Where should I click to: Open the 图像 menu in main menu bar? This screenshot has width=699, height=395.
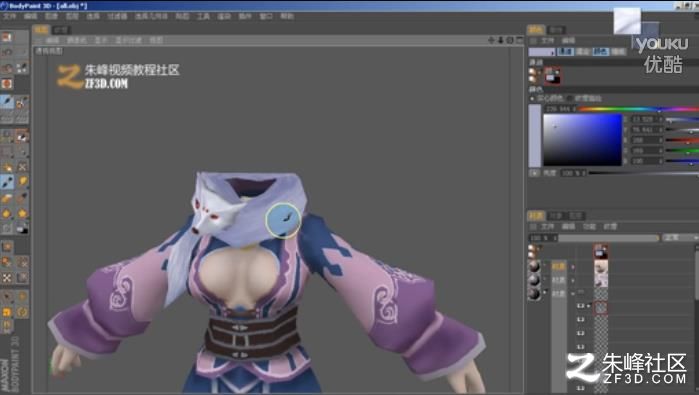(51, 16)
